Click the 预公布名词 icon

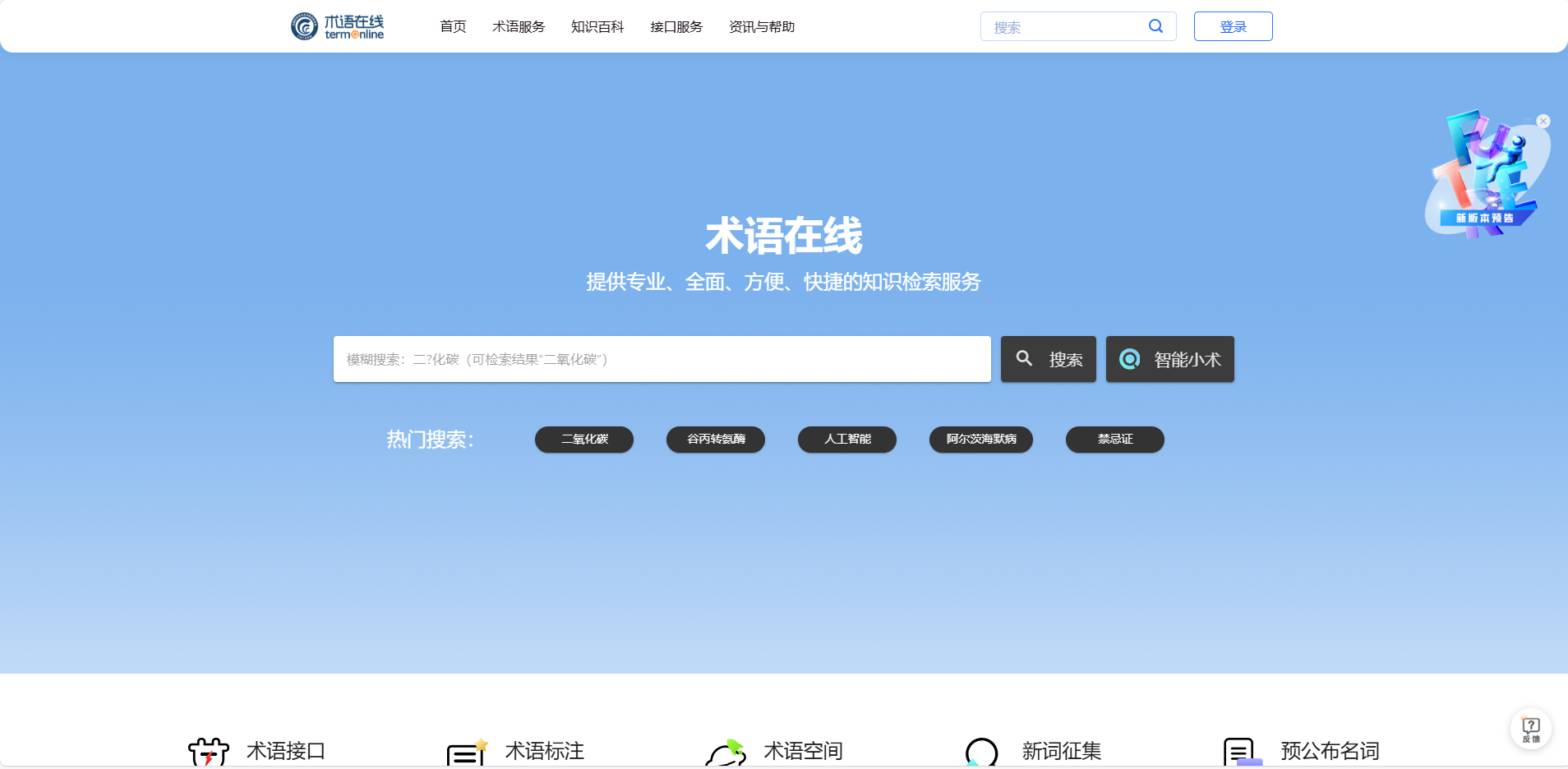tap(1241, 752)
